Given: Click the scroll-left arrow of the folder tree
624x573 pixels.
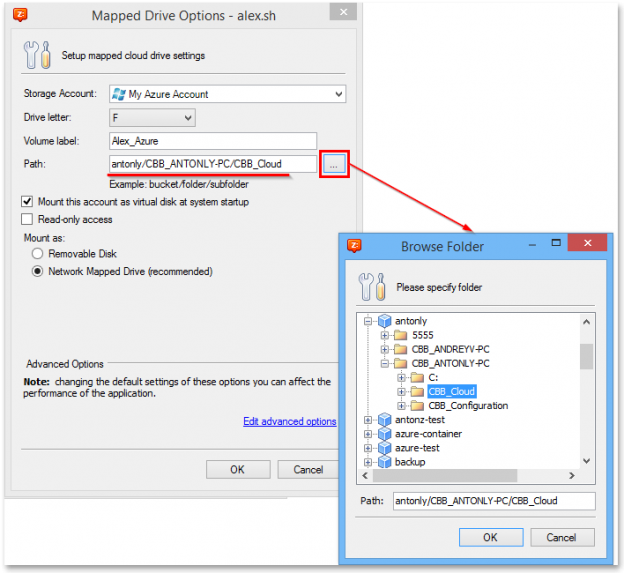Looking at the screenshot, I should 365,475.
